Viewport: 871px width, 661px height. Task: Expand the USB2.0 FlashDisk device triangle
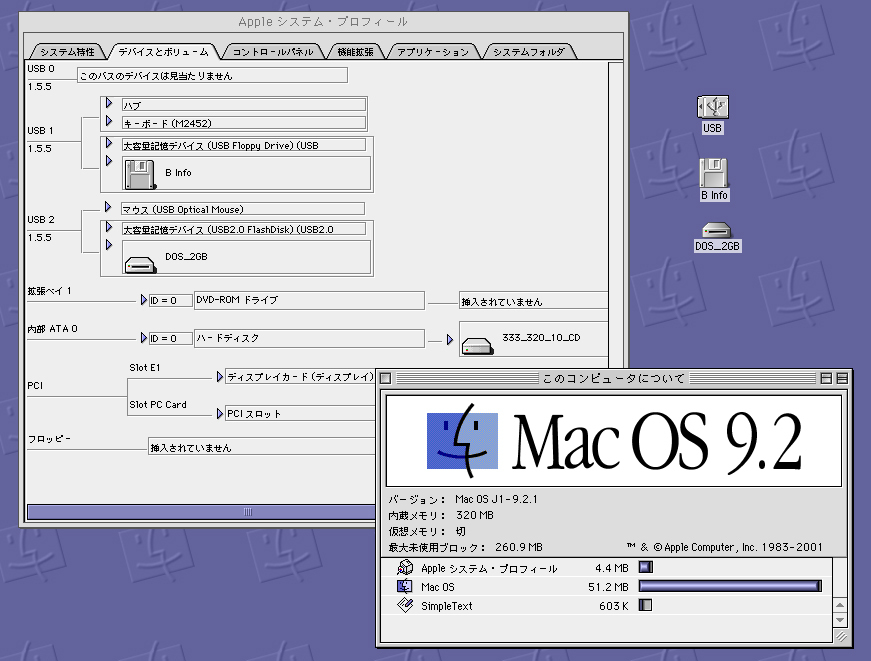[x=109, y=227]
